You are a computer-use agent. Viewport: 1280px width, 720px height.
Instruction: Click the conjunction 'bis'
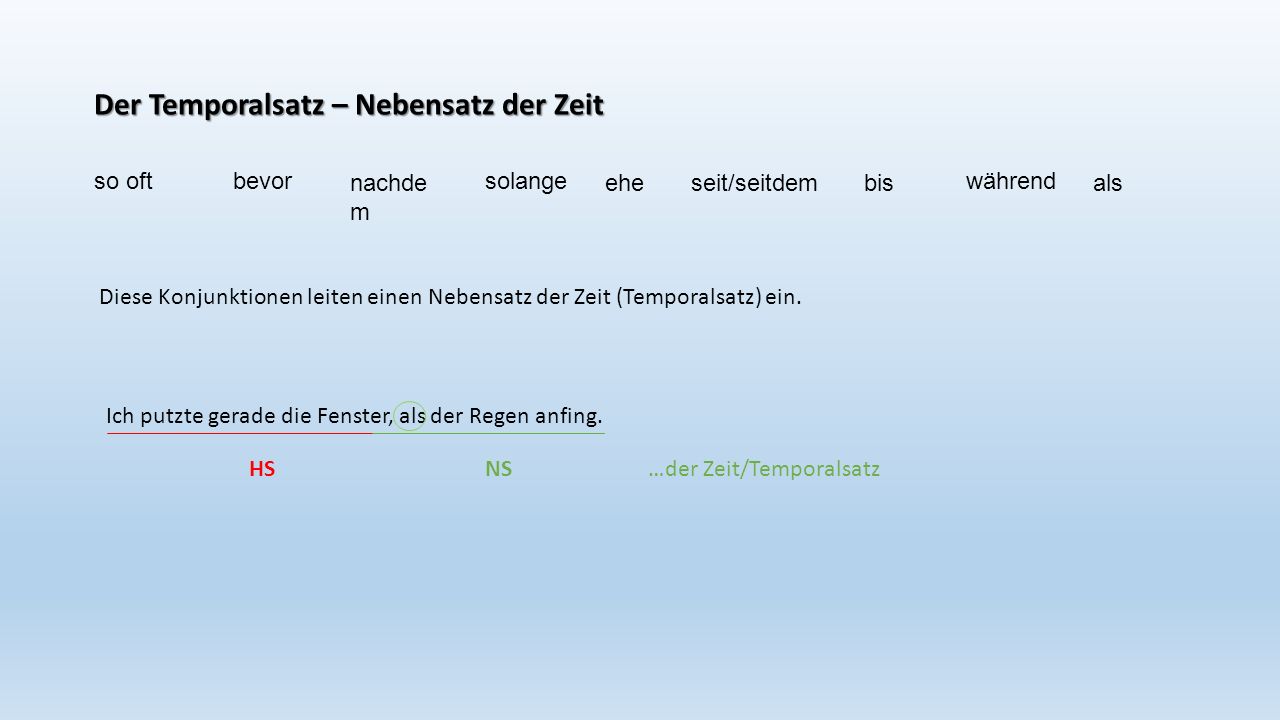click(x=879, y=184)
